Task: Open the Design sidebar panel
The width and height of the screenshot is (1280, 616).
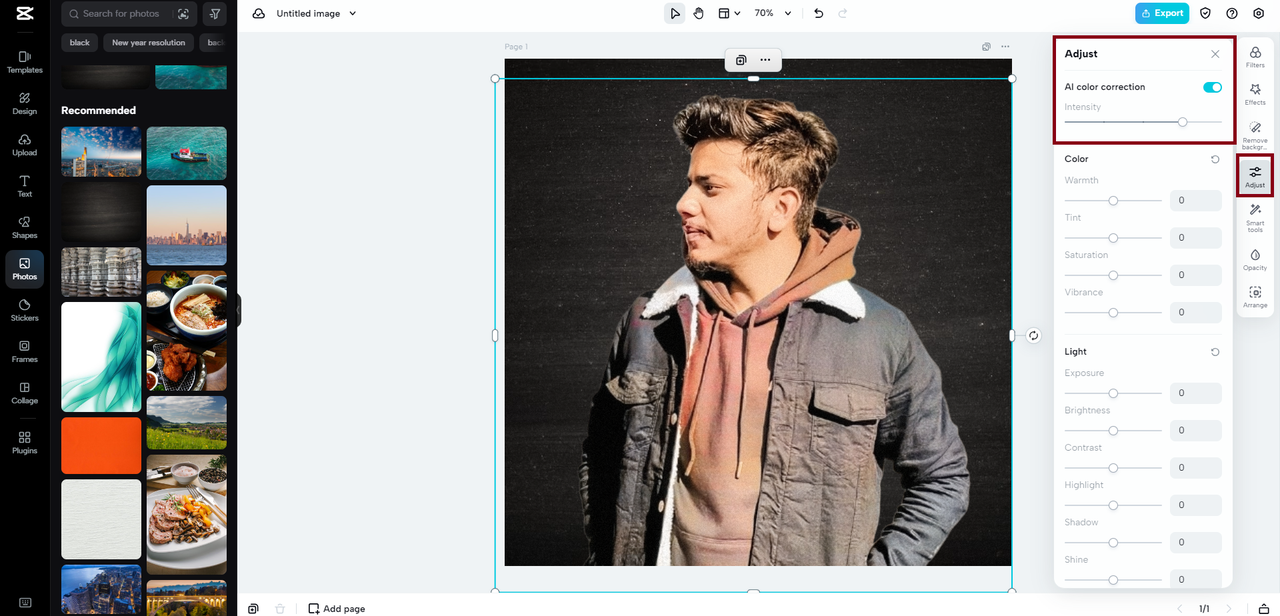Action: 25,104
